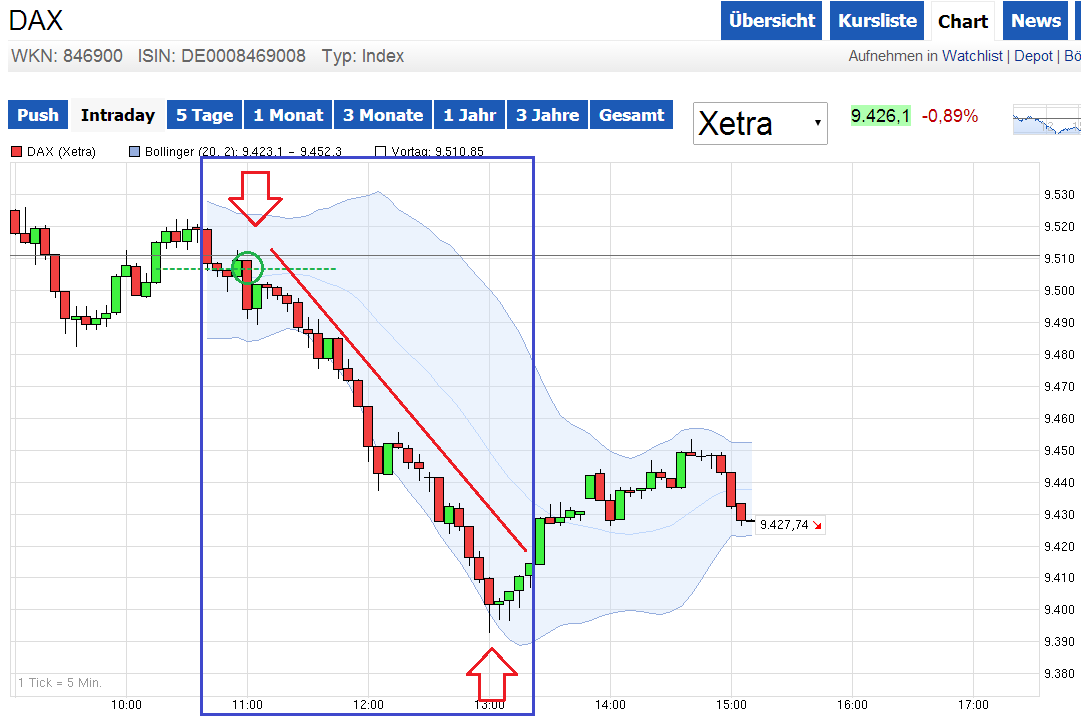Click the red upward annotation arrow near 13:00
The width and height of the screenshot is (1081, 719).
[491, 675]
